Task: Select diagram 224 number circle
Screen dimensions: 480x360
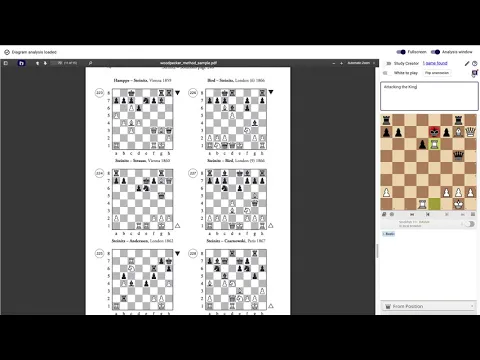Action: [99, 173]
